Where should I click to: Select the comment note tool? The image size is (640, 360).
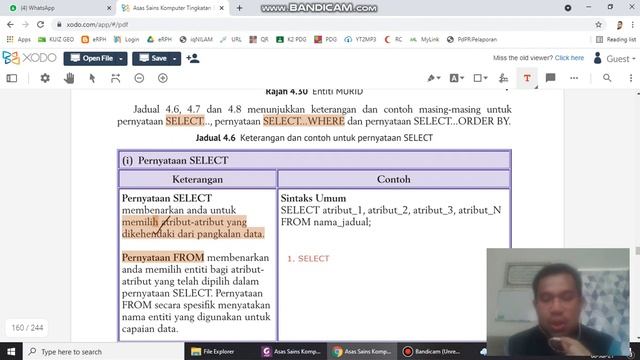(550, 78)
